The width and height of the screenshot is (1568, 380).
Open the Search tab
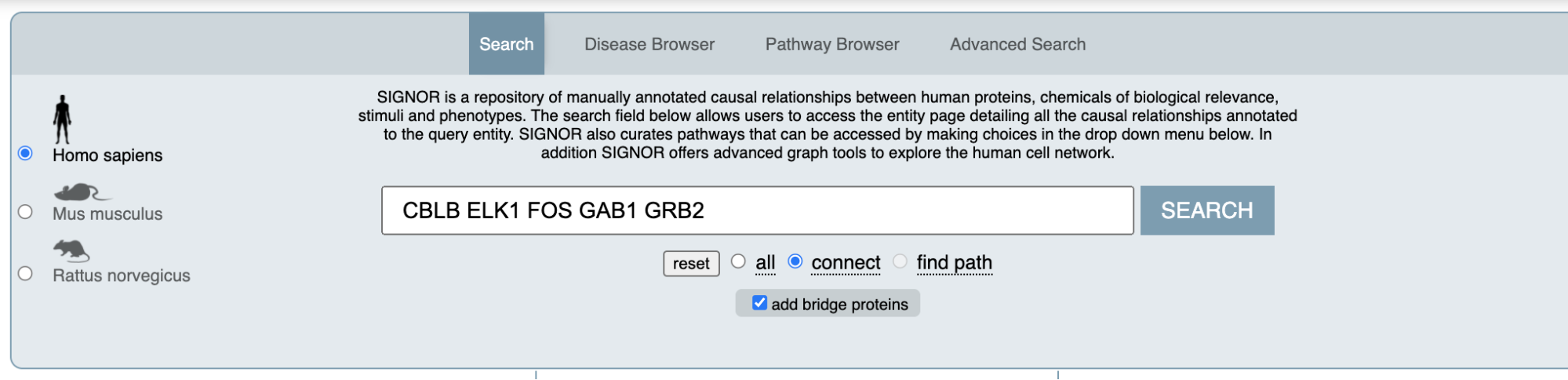click(x=507, y=44)
